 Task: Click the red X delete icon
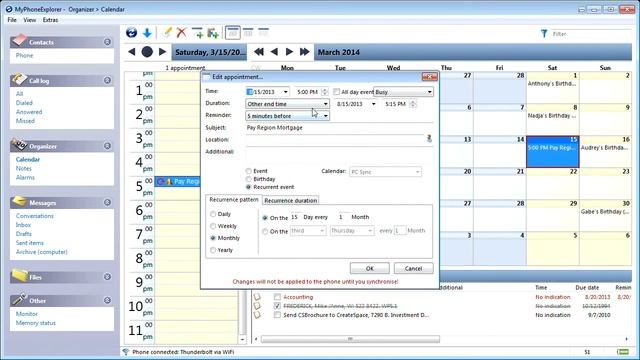tap(182, 33)
